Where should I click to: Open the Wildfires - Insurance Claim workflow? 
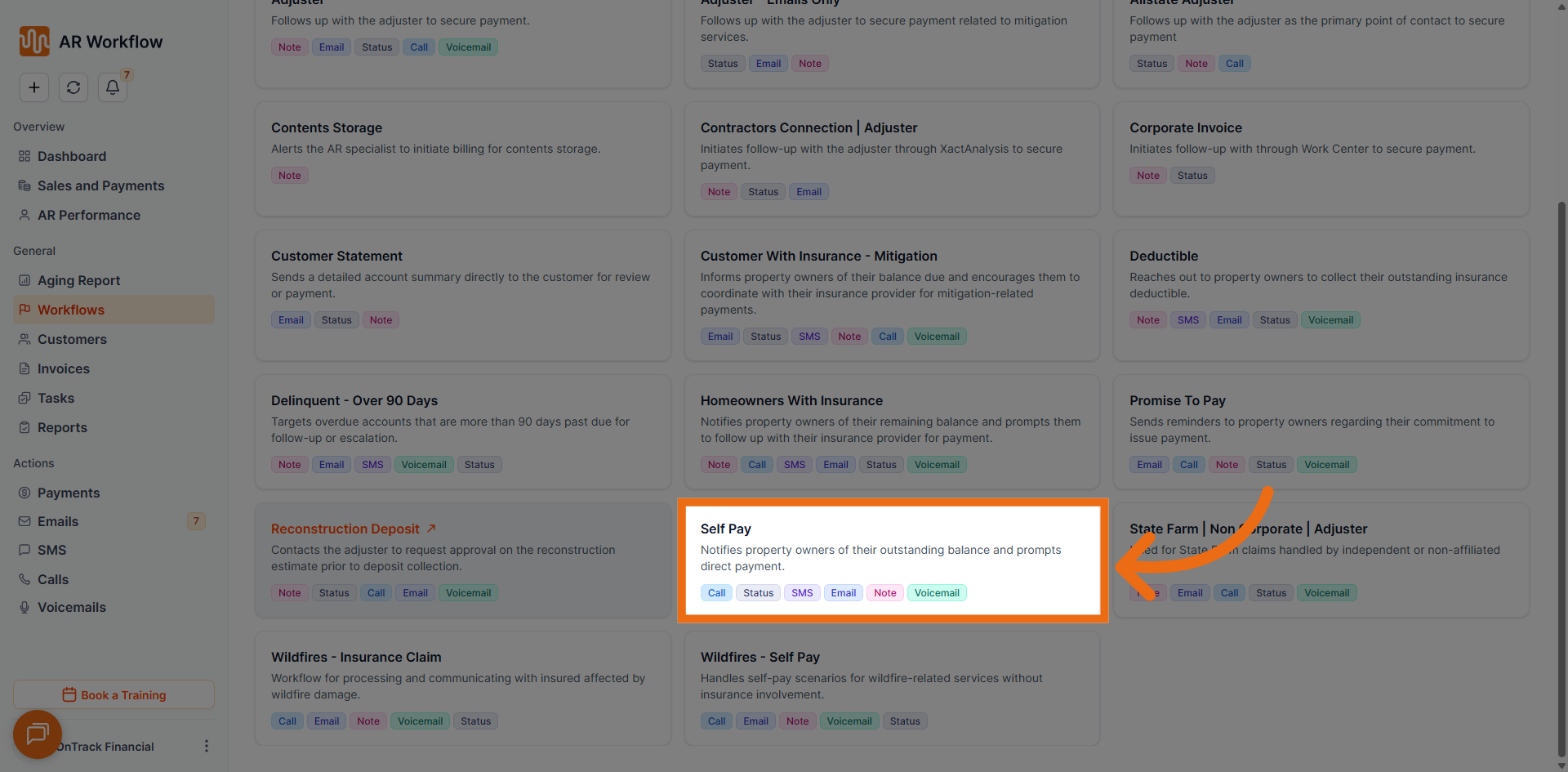tap(356, 657)
